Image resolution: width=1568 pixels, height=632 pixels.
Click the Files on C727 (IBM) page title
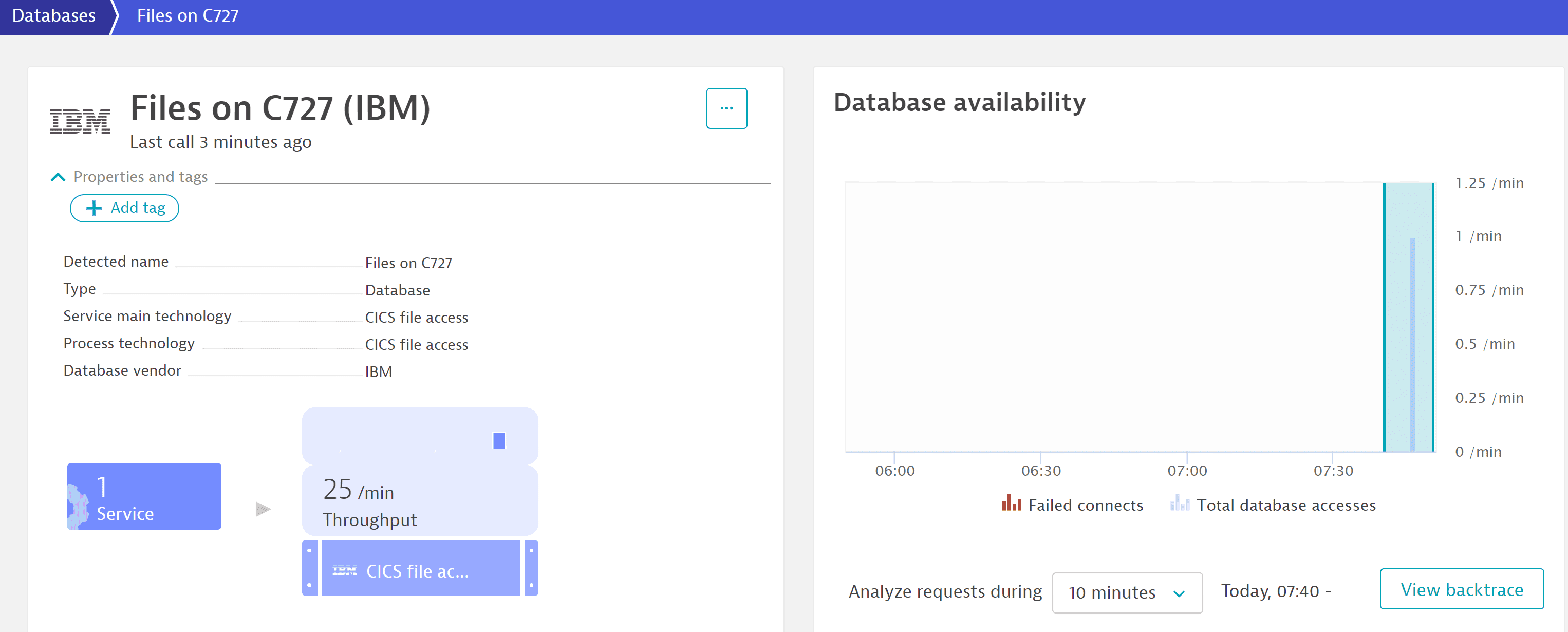[x=281, y=108]
